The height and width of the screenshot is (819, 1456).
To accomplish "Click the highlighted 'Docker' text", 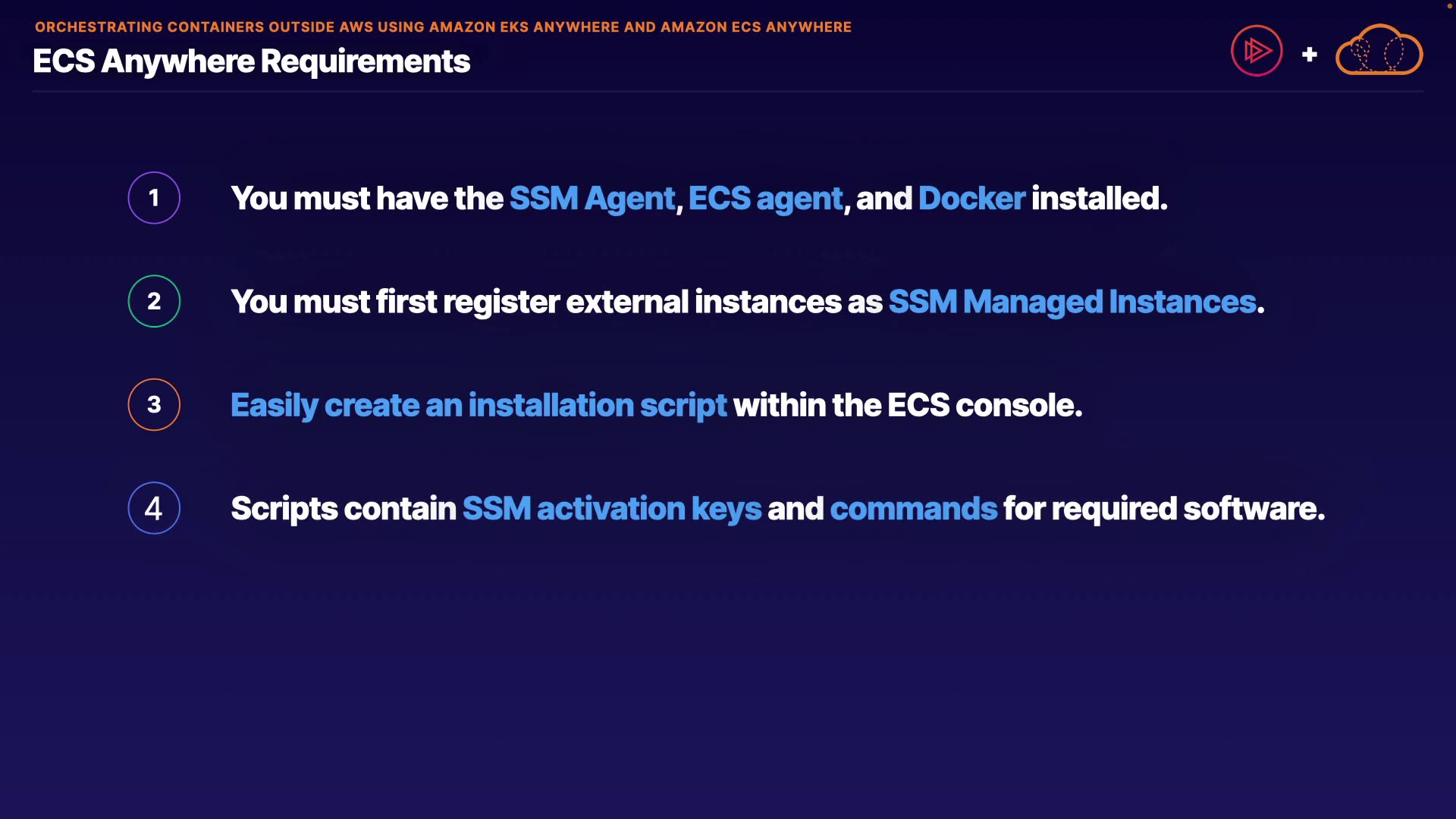I will coord(971,199).
